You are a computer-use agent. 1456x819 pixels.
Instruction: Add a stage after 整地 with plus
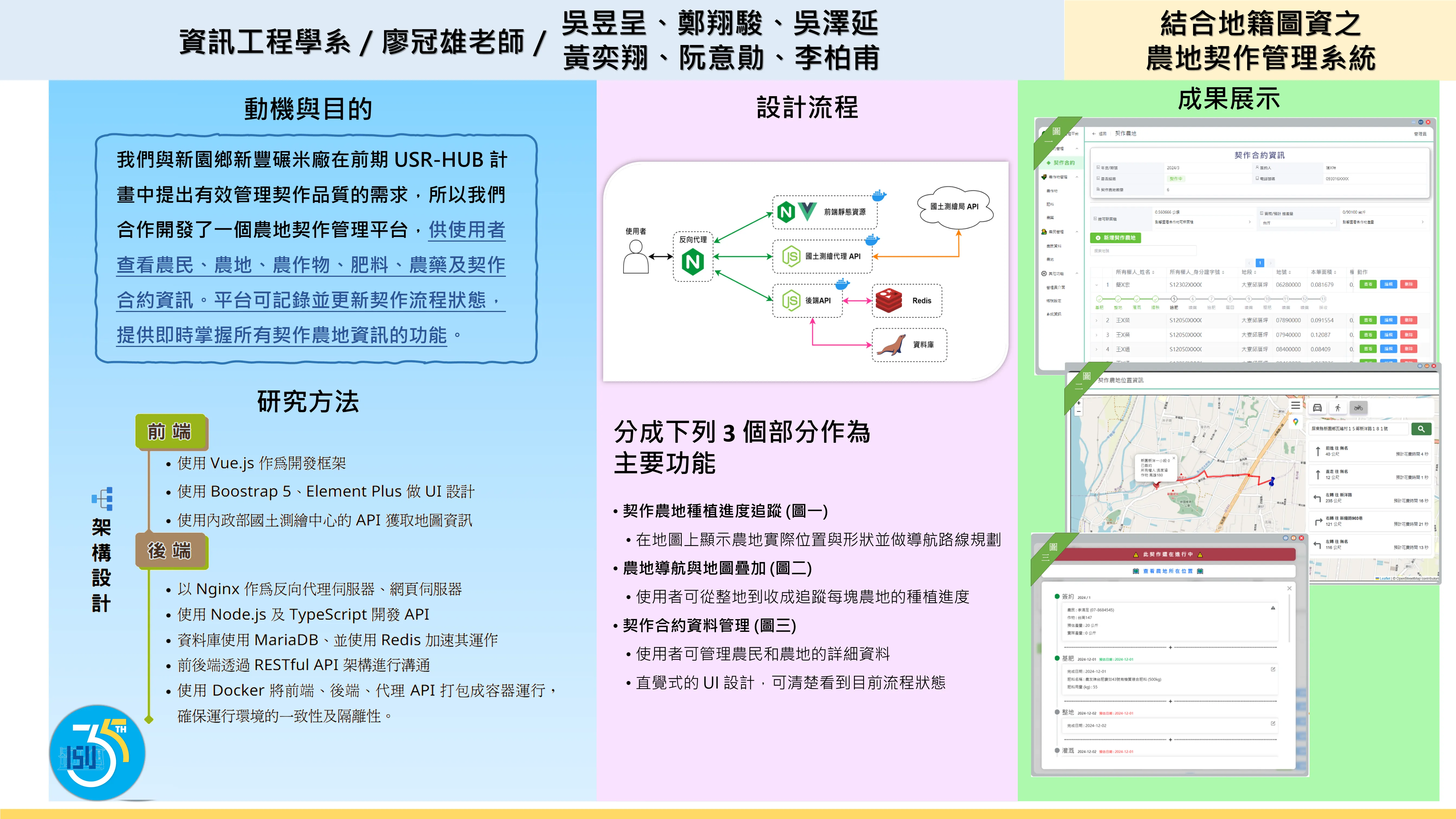1170,739
